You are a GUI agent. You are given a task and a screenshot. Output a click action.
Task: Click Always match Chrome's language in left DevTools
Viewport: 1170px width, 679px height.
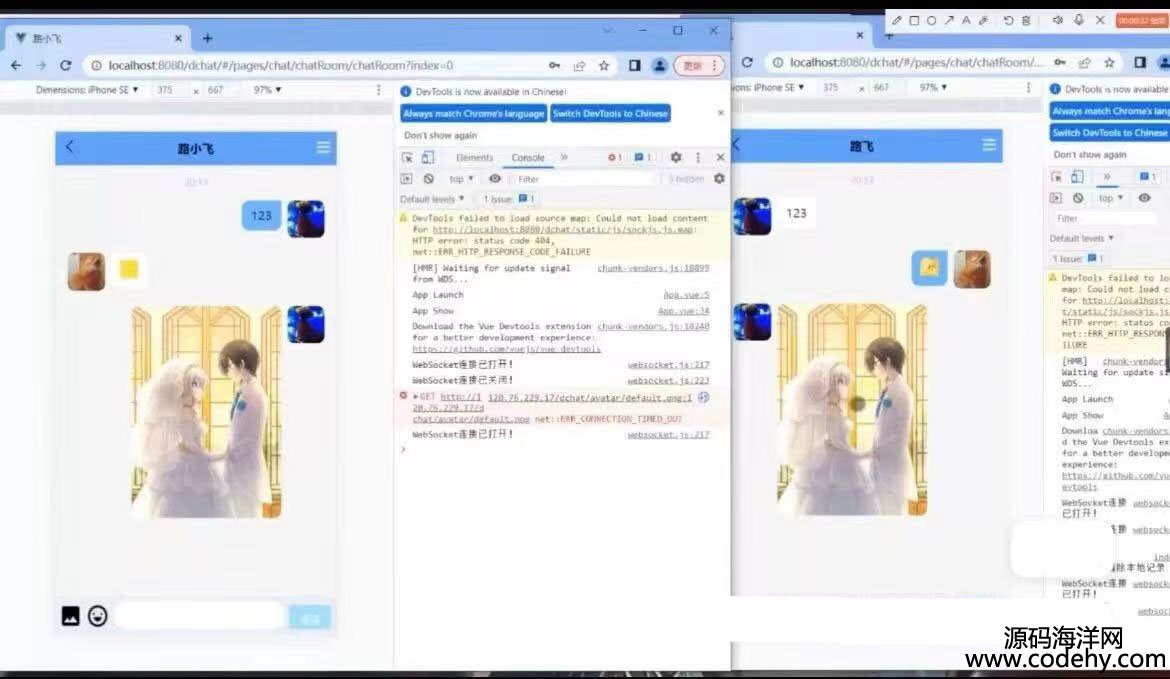(474, 113)
